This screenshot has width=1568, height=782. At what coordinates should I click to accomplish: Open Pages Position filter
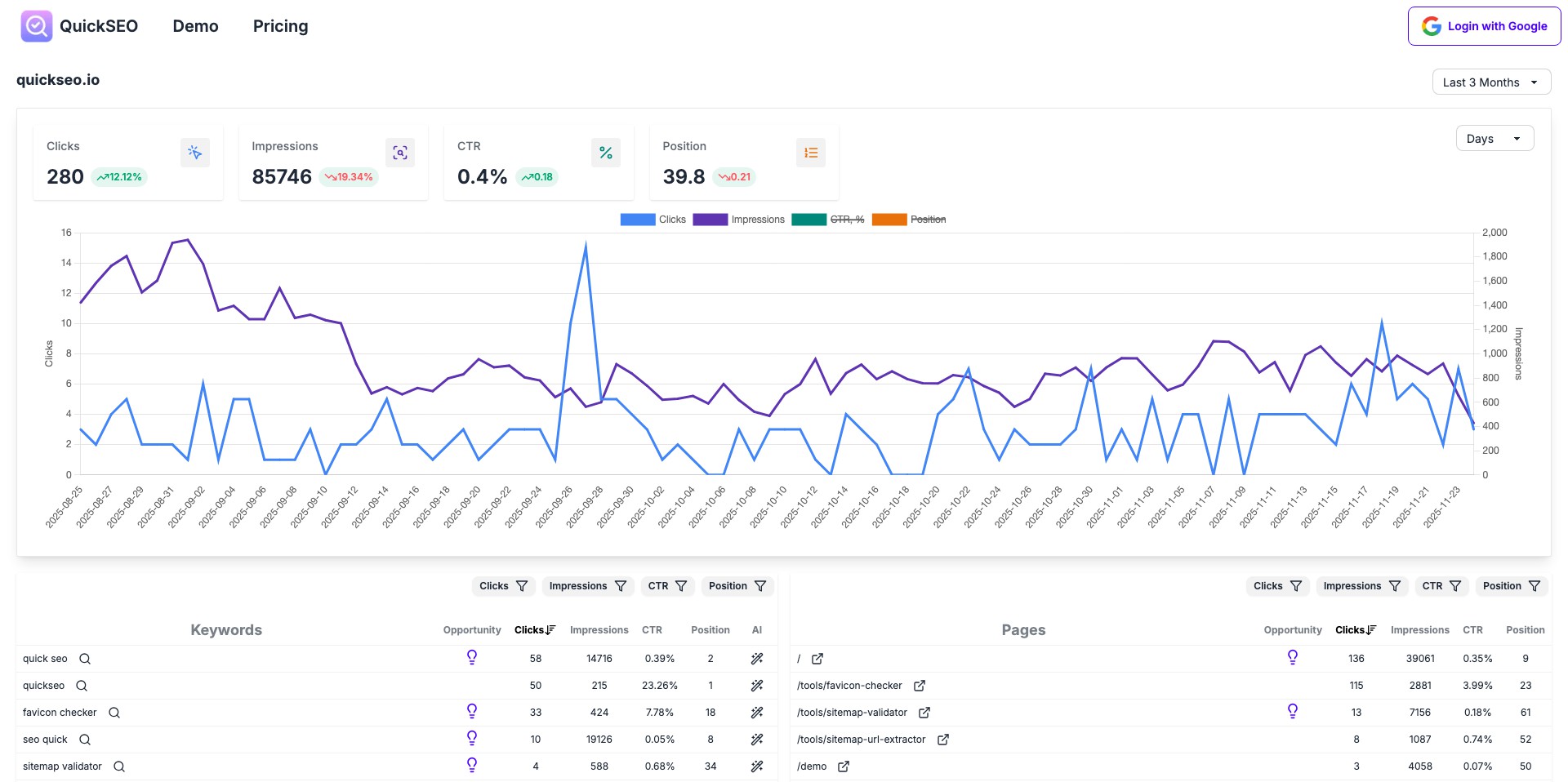pos(1512,586)
